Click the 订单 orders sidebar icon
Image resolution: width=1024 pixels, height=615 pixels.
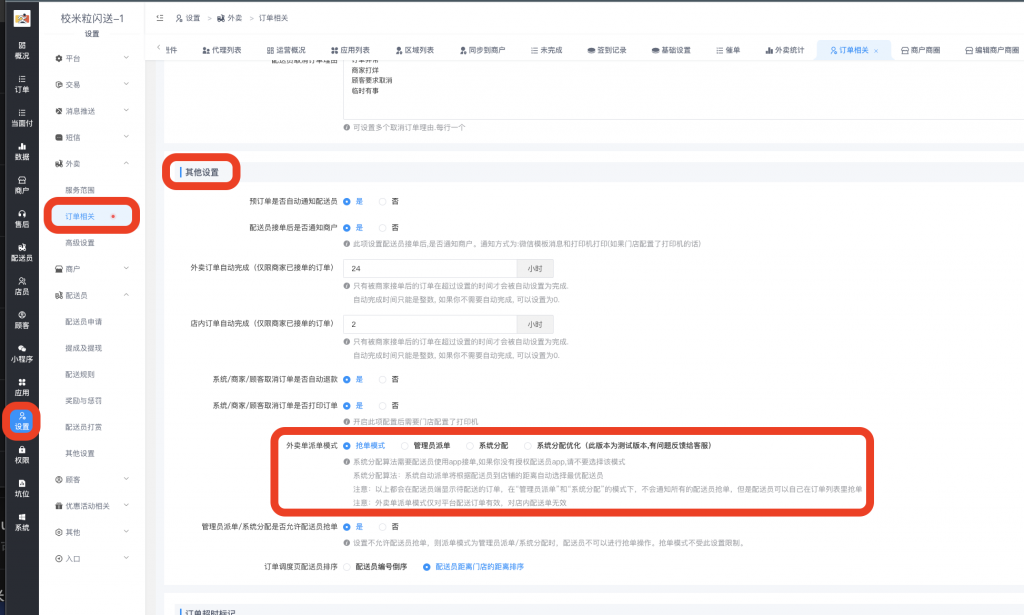coord(21,84)
